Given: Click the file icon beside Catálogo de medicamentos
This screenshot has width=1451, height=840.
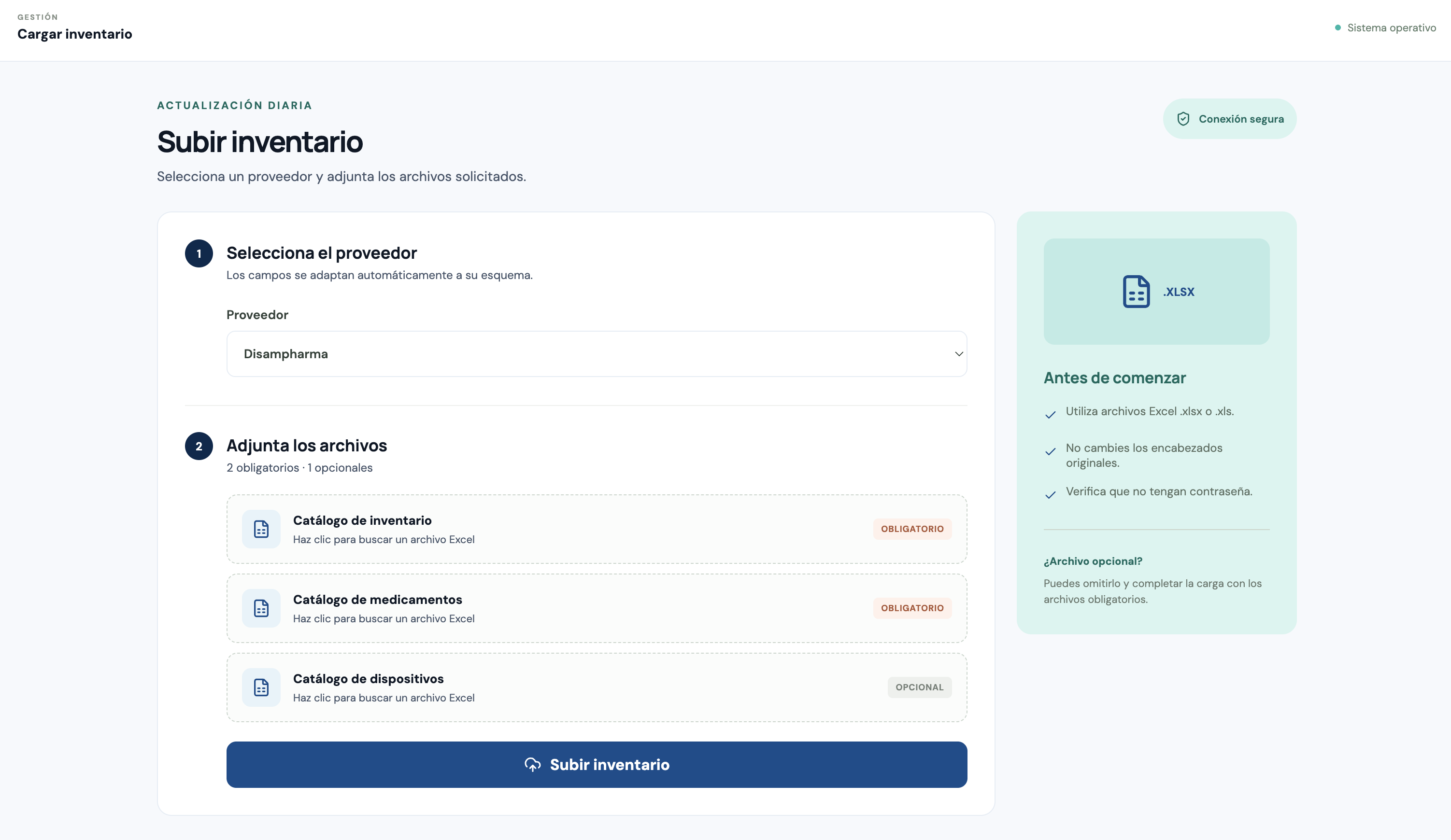Looking at the screenshot, I should point(261,608).
